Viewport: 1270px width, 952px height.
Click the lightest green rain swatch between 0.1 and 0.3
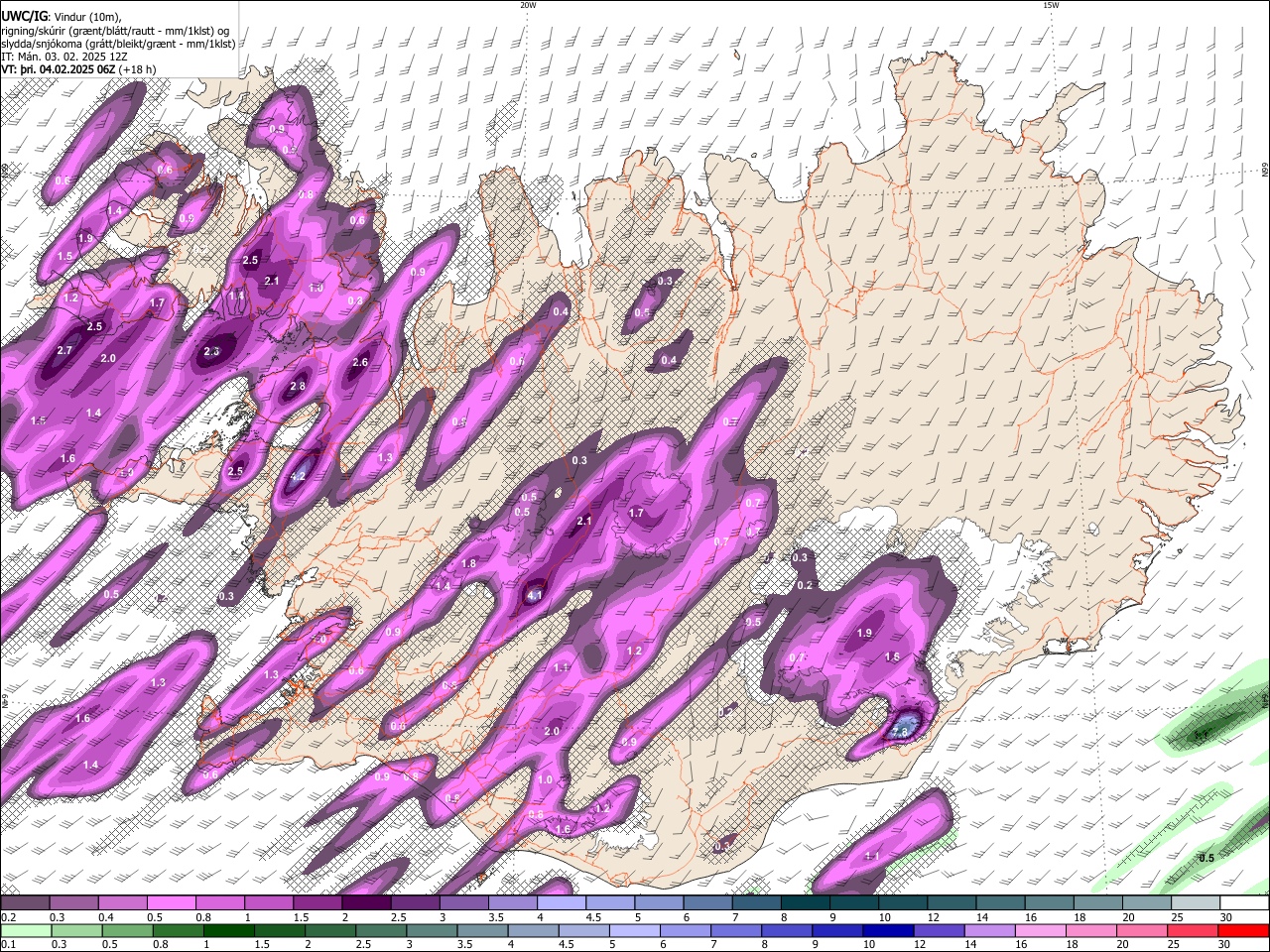26,931
